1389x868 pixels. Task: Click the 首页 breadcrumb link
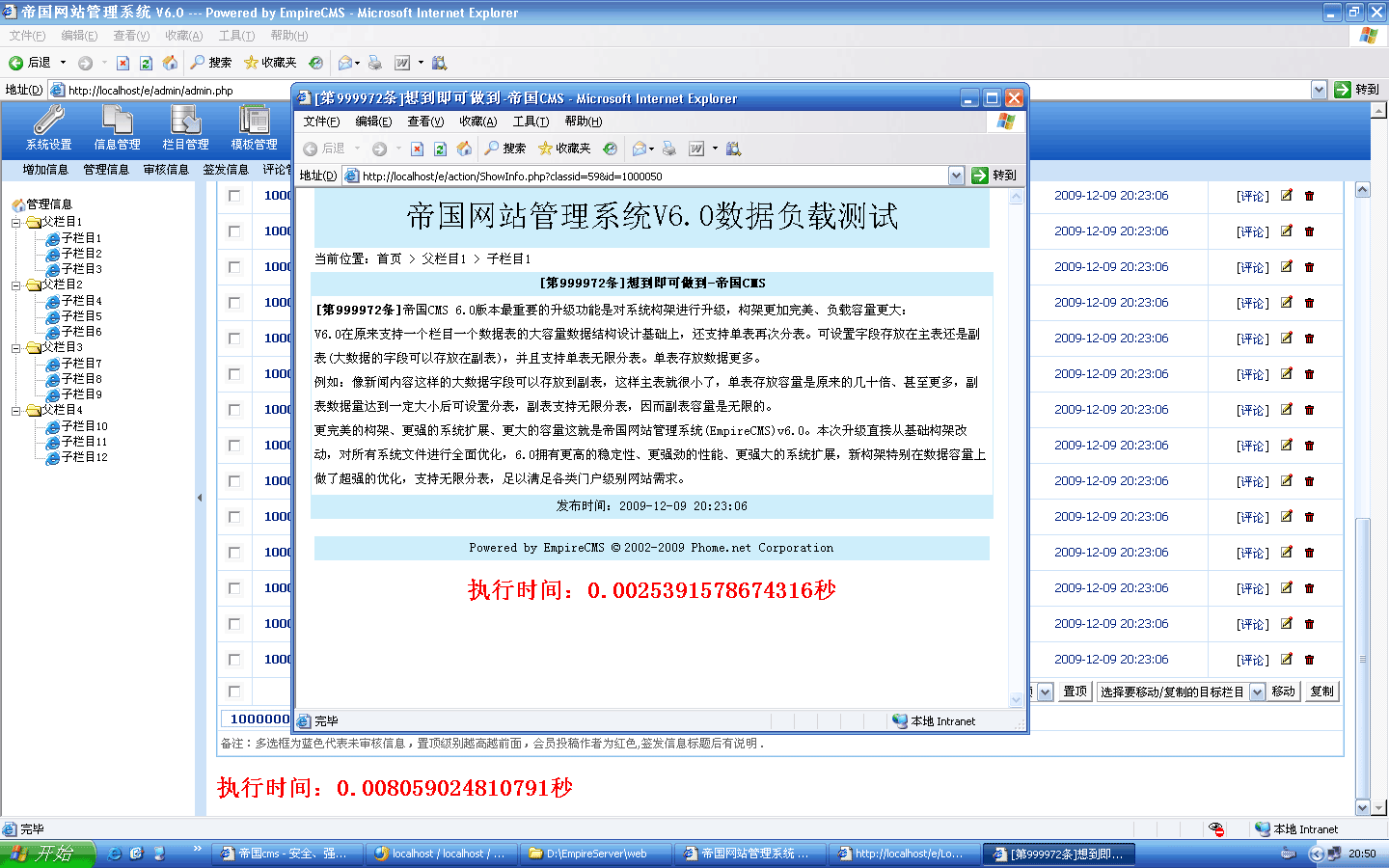389,258
